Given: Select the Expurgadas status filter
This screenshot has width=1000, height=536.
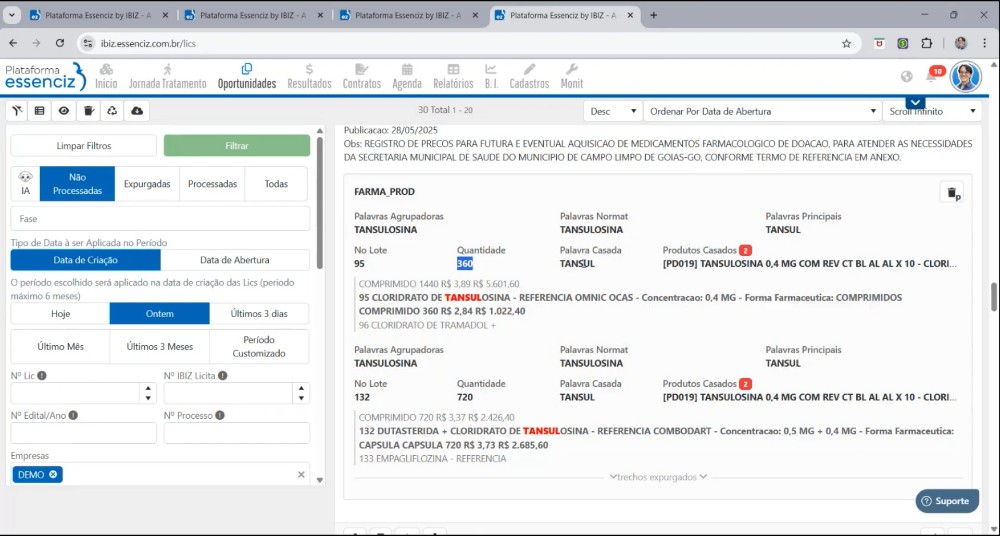Looking at the screenshot, I should [x=147, y=184].
